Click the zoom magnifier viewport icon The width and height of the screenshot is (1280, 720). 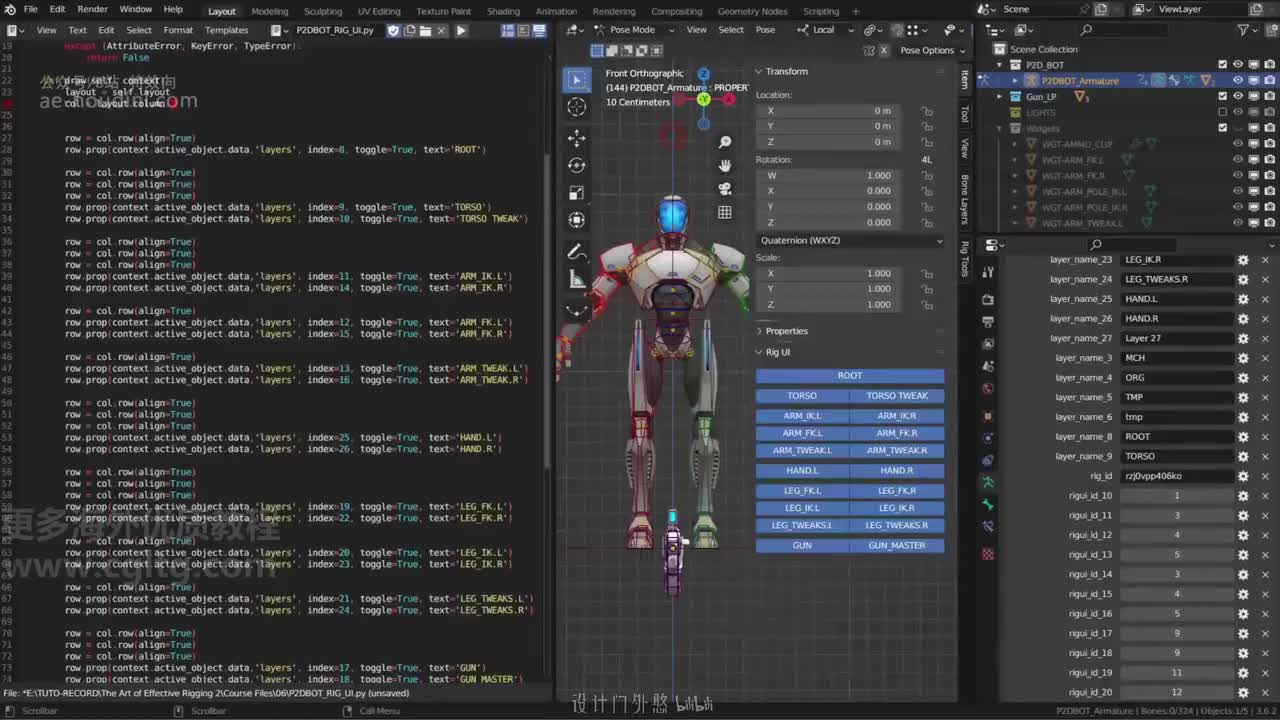[x=725, y=142]
